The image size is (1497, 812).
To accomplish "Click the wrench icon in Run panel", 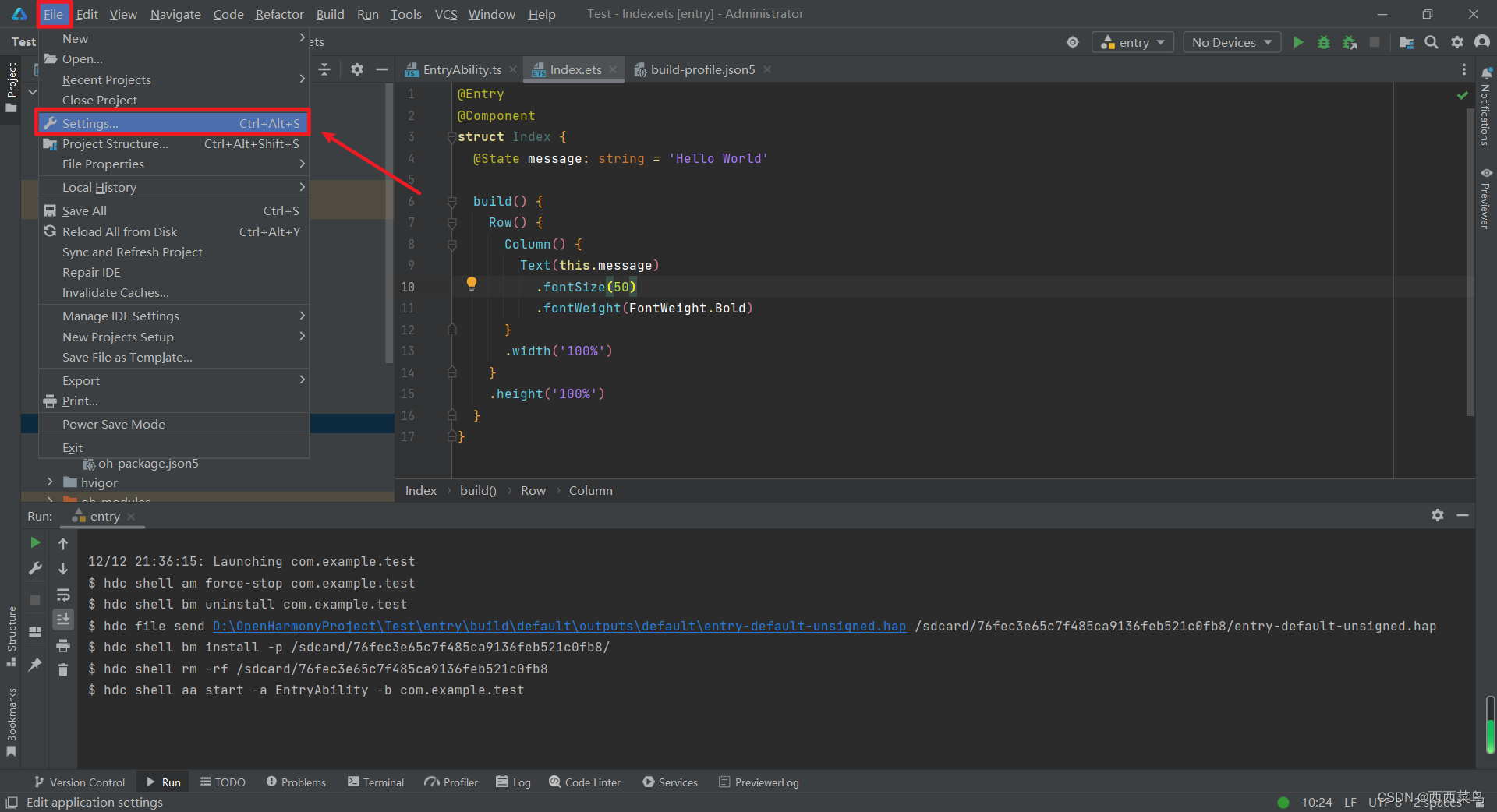I will [35, 568].
